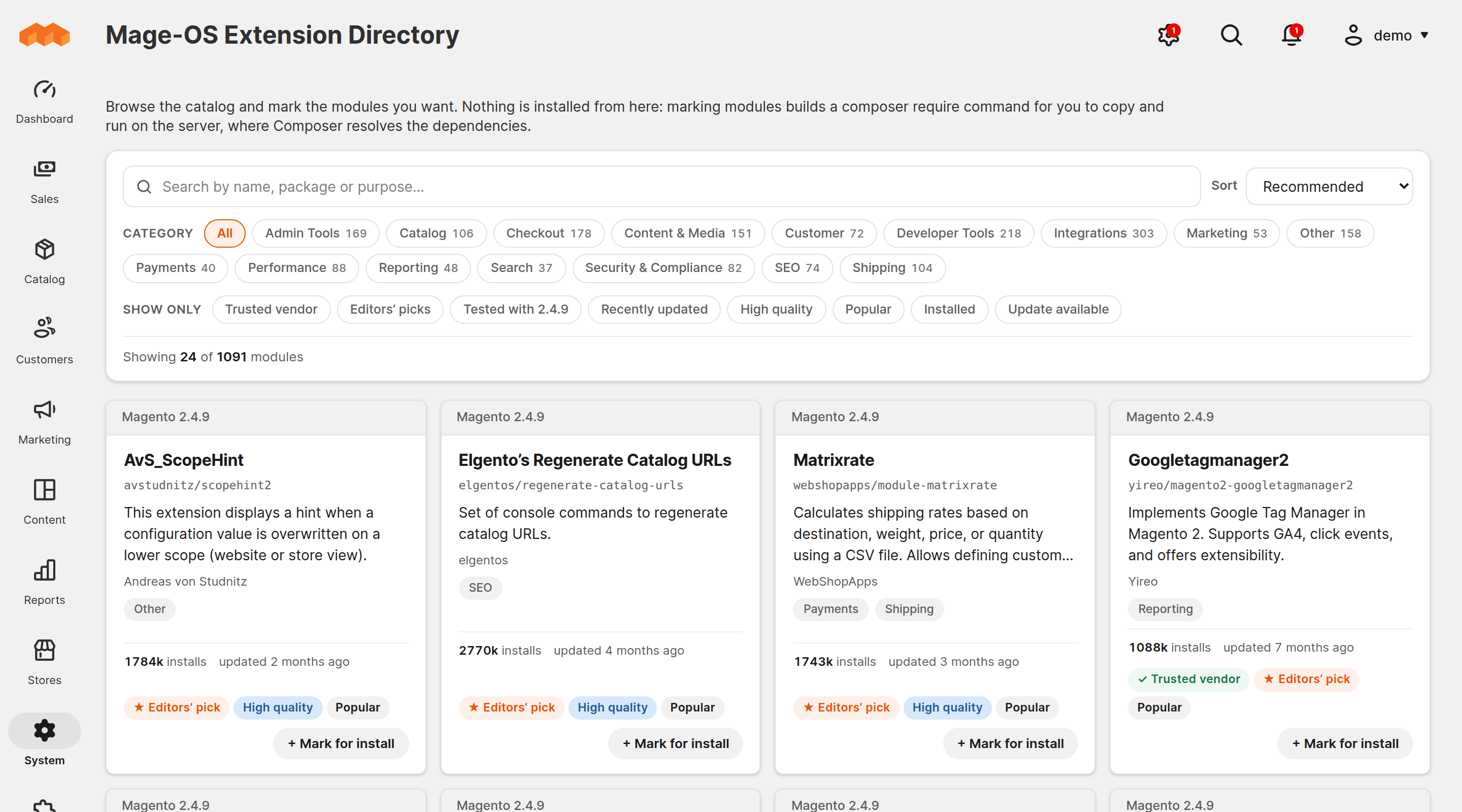The image size is (1462, 812).
Task: Click 'yireo/magento2-googletagmanager2' package name
Action: pos(1240,485)
